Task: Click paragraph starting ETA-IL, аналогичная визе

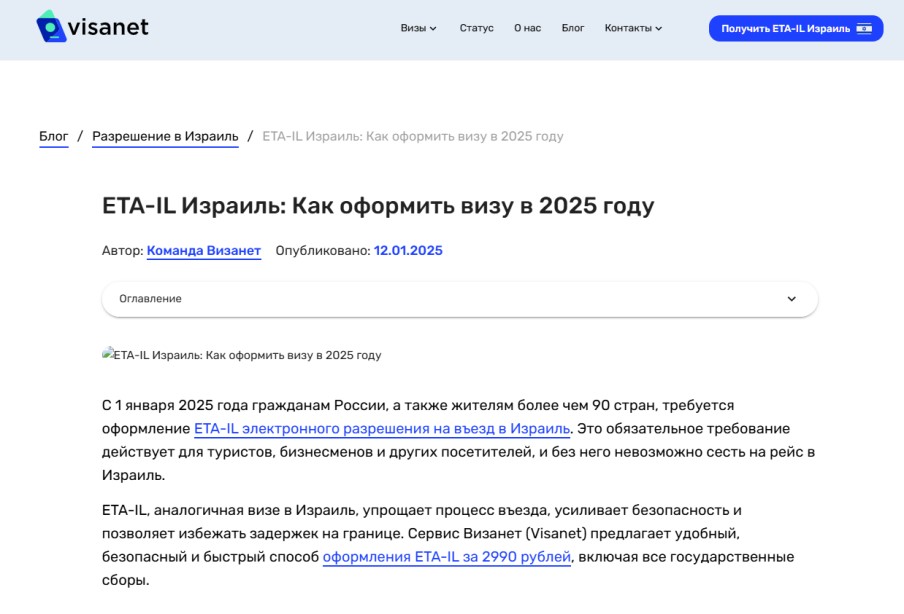Action: (x=448, y=545)
